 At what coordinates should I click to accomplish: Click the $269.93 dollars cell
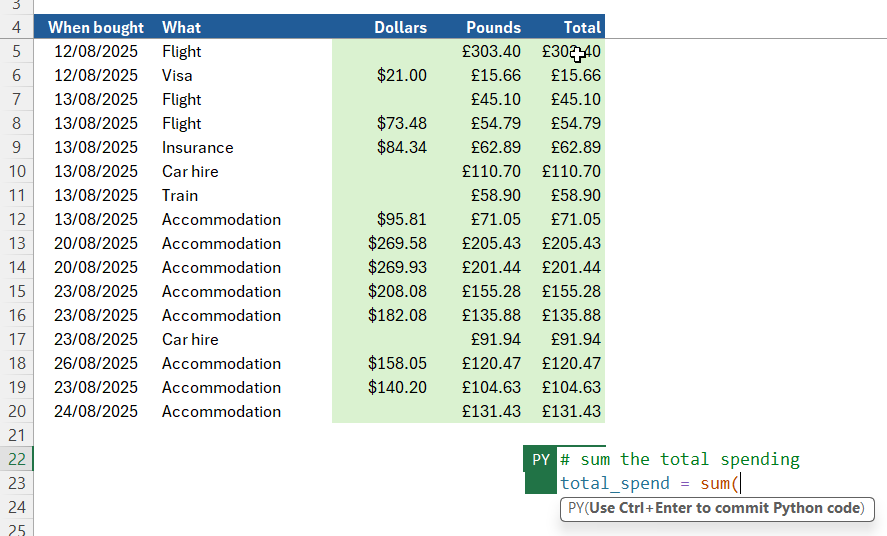pos(397,268)
